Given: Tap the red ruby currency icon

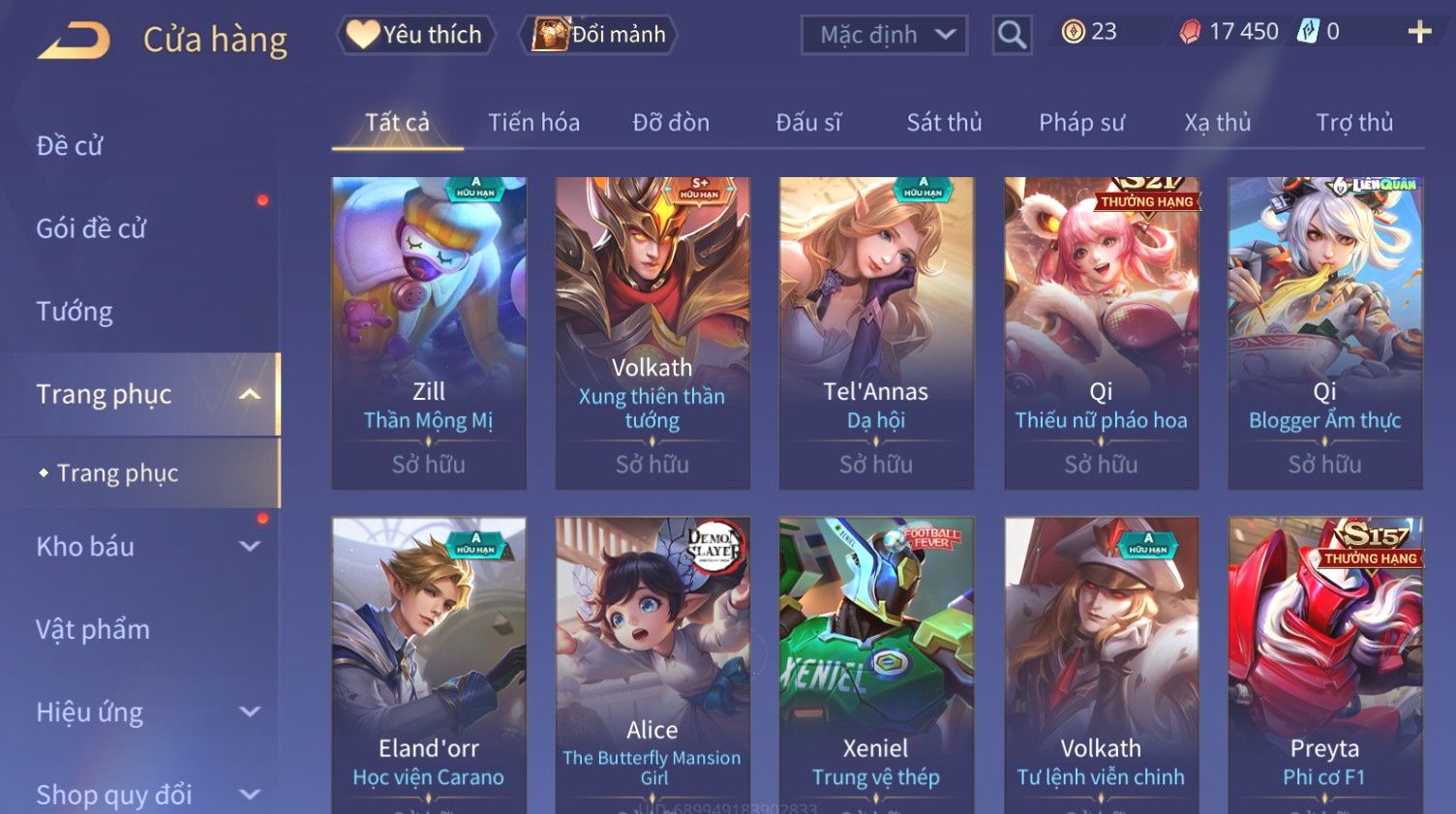Looking at the screenshot, I should pyautogui.click(x=1190, y=32).
